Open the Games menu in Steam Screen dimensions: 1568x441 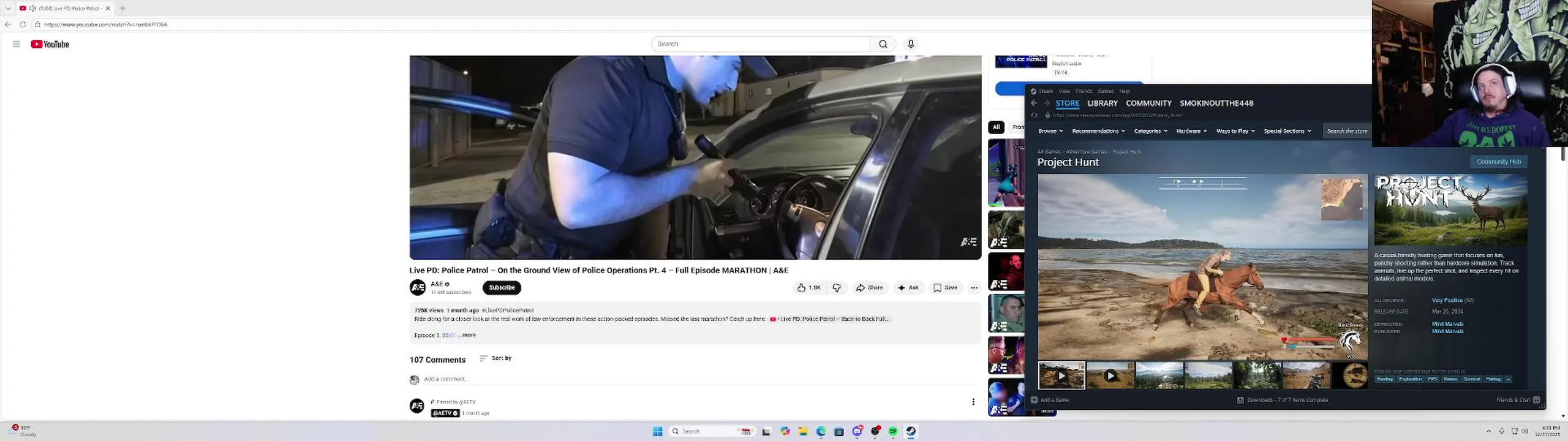[1106, 91]
